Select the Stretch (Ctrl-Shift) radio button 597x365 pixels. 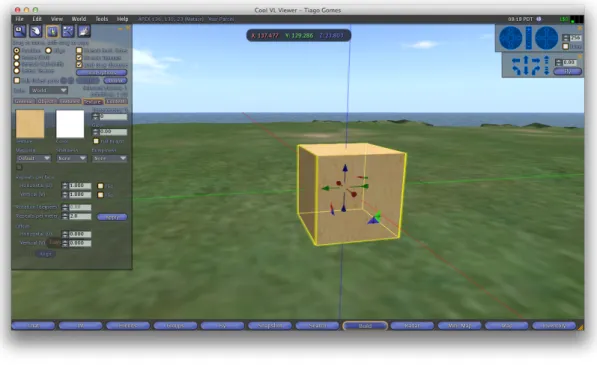pos(17,64)
